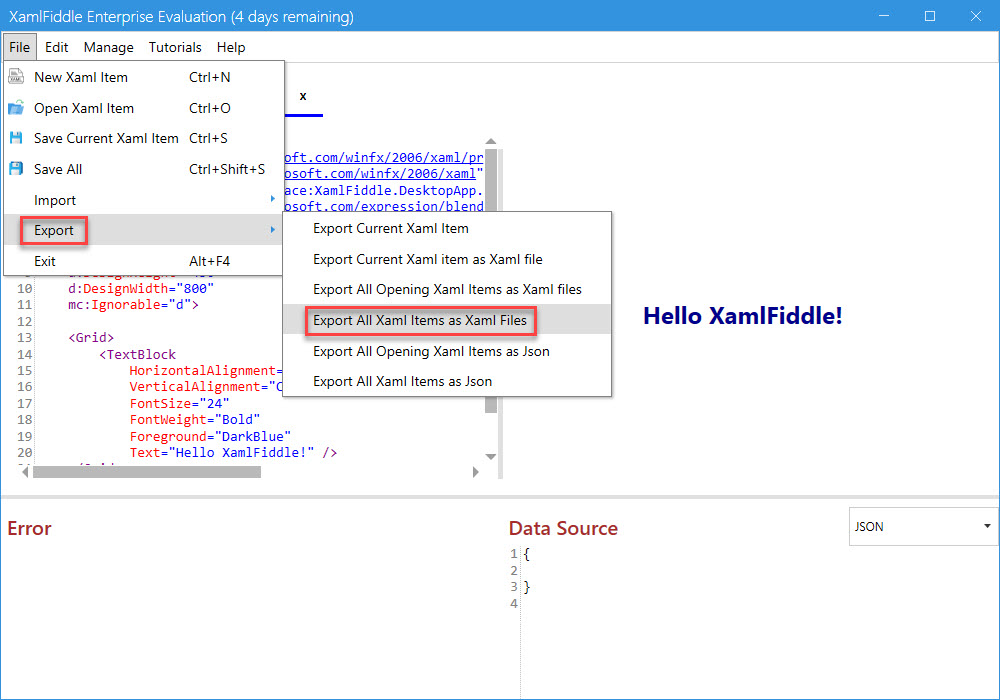The height and width of the screenshot is (700, 1000).
Task: Click the <Grid> tag on line 13
Action: click(x=91, y=337)
